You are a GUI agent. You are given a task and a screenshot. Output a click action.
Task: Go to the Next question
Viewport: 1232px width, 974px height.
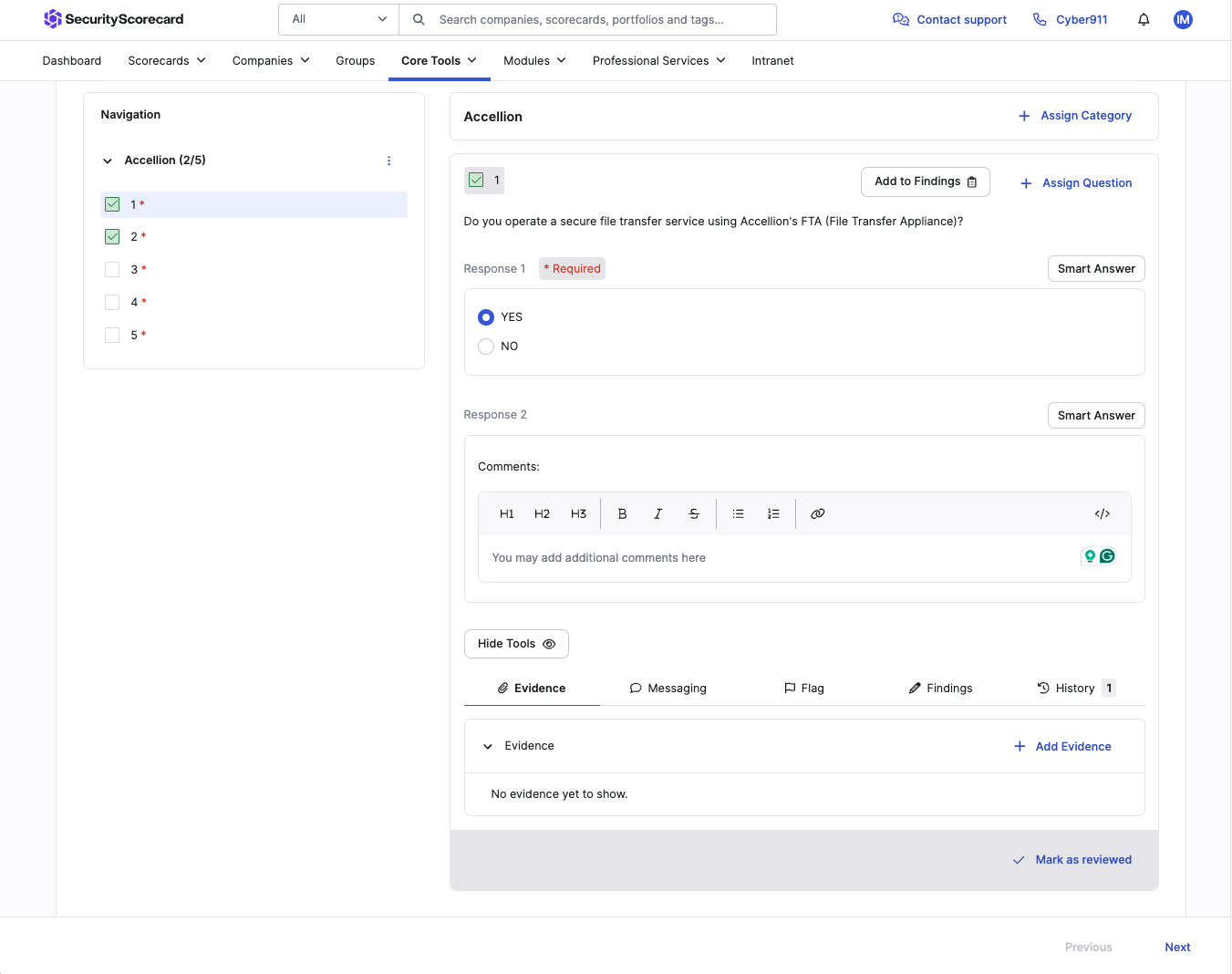pyautogui.click(x=1177, y=948)
